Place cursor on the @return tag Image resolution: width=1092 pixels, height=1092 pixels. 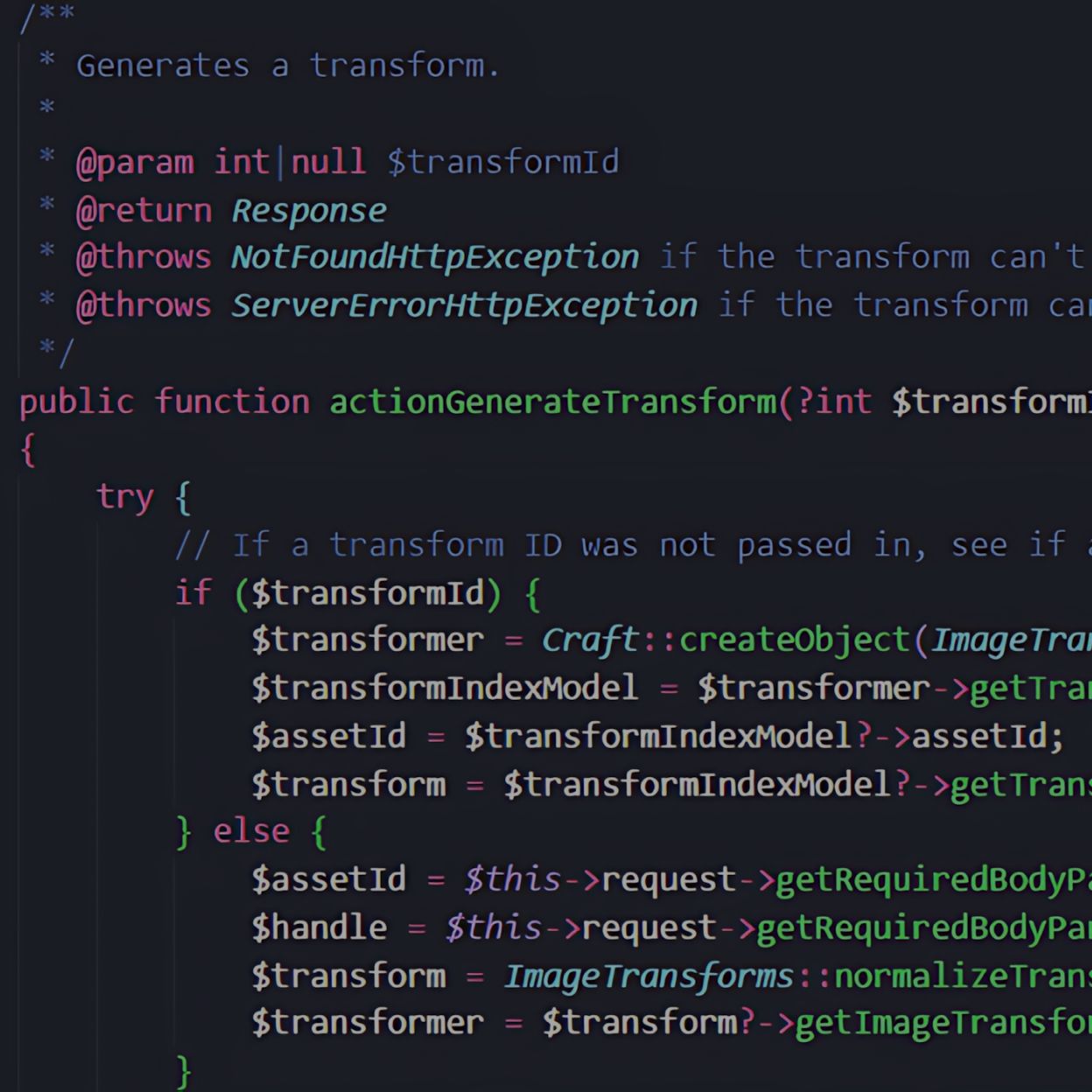click(143, 210)
